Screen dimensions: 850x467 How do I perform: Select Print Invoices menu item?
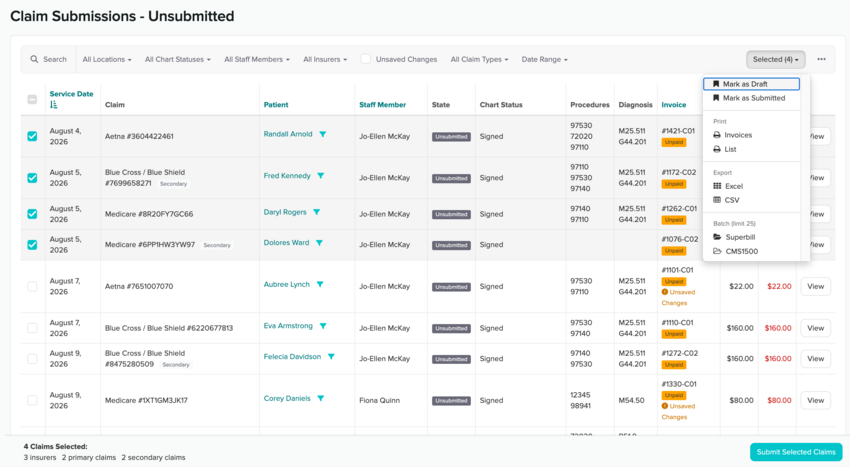coord(751,135)
